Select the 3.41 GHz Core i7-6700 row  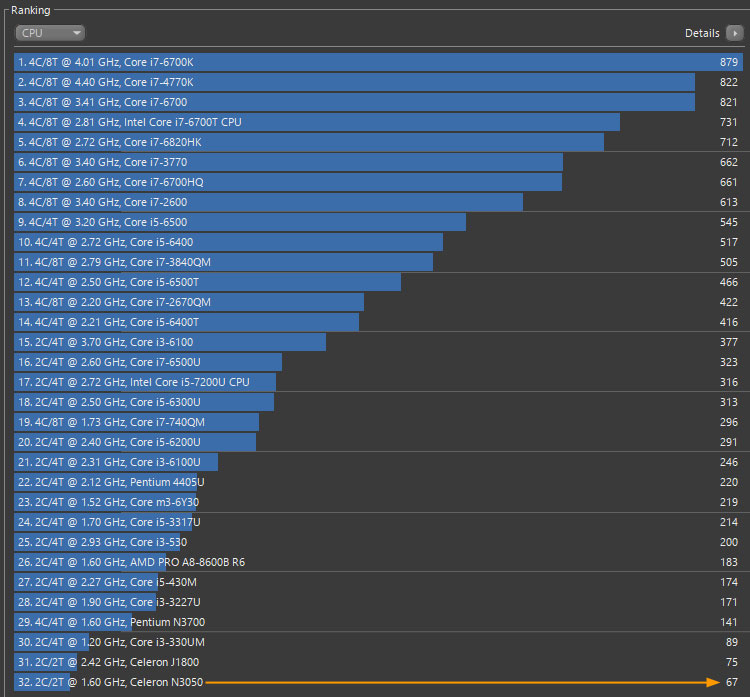[x=378, y=102]
